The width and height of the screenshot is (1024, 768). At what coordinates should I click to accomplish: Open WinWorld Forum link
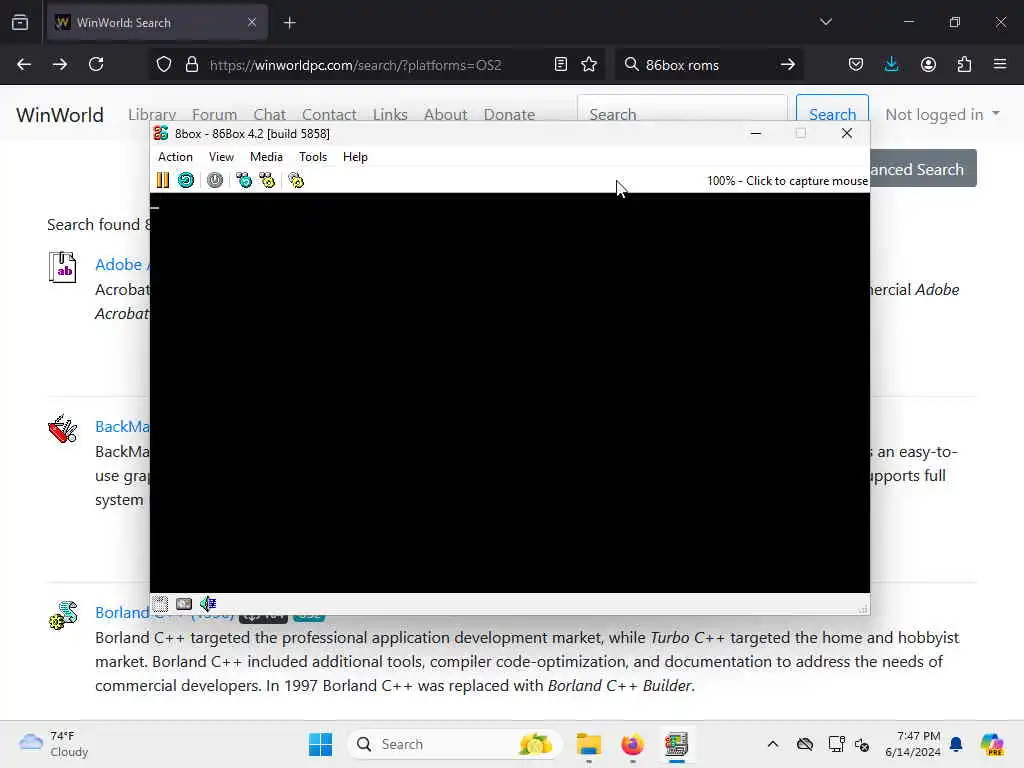click(214, 115)
